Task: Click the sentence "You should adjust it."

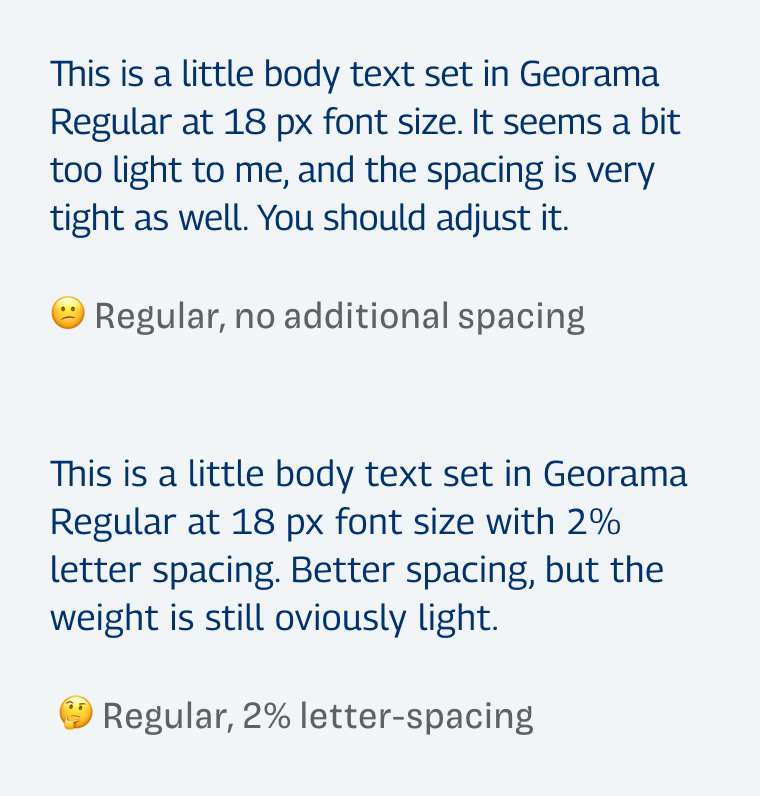Action: click(x=413, y=219)
